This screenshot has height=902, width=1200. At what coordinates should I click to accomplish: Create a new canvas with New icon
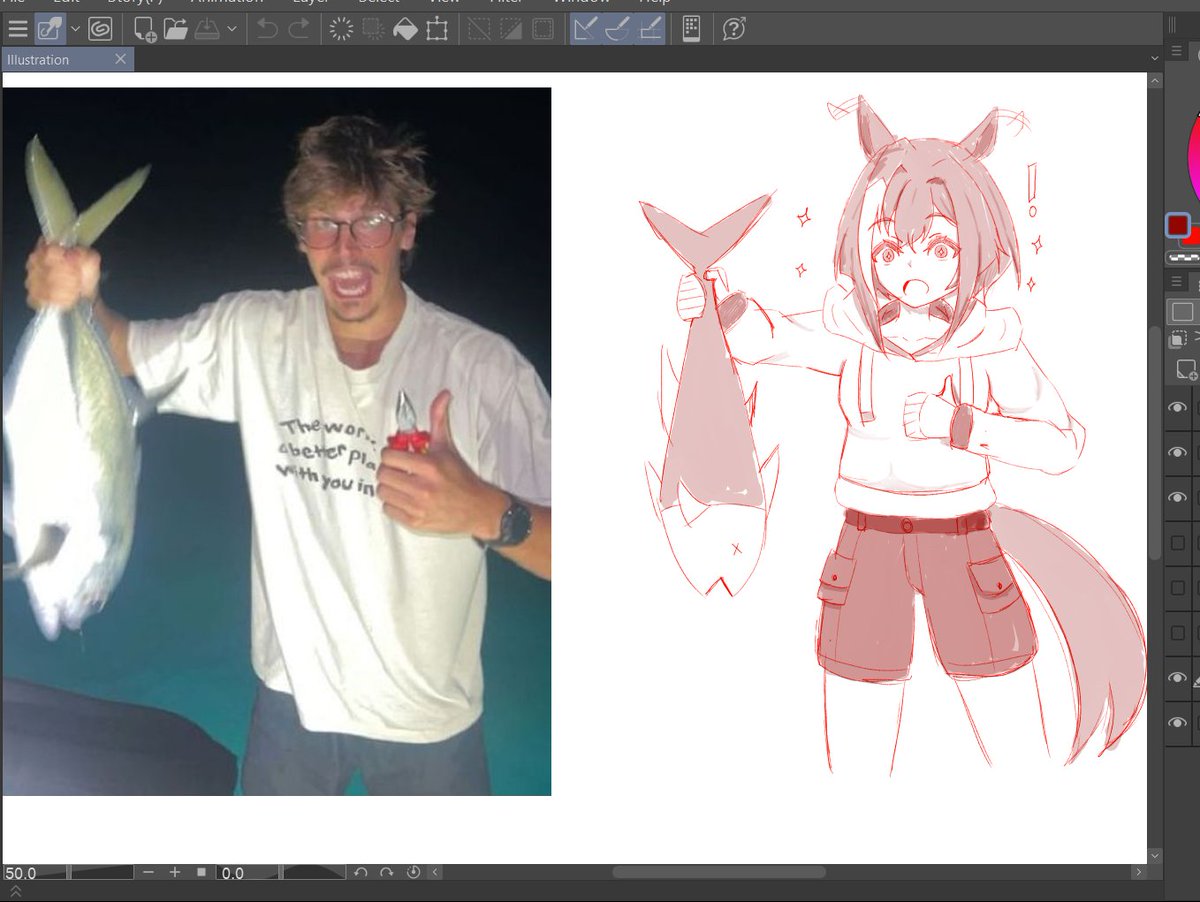tap(145, 29)
